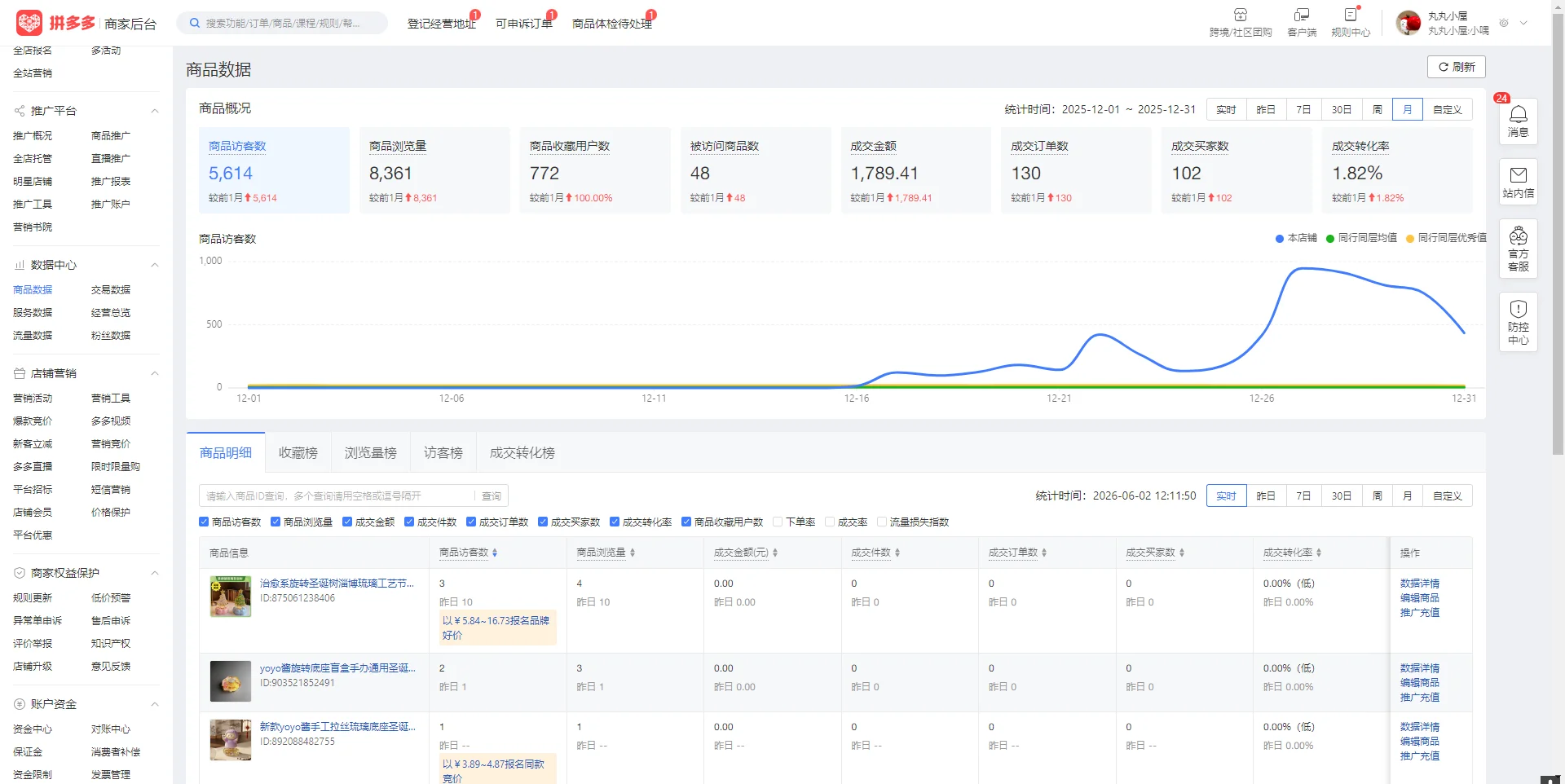Collapse the 推广平台 sidebar section
The width and height of the screenshot is (1565, 784).
154,111
